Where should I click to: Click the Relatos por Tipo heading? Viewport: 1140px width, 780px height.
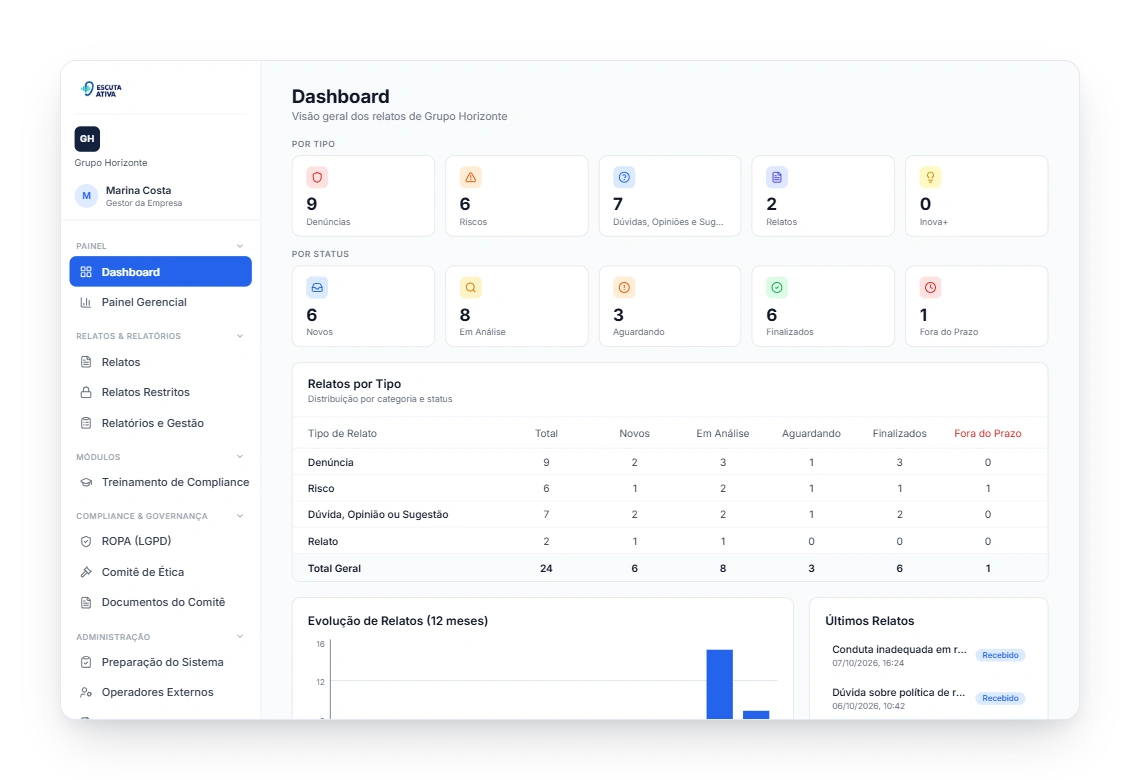tap(354, 385)
